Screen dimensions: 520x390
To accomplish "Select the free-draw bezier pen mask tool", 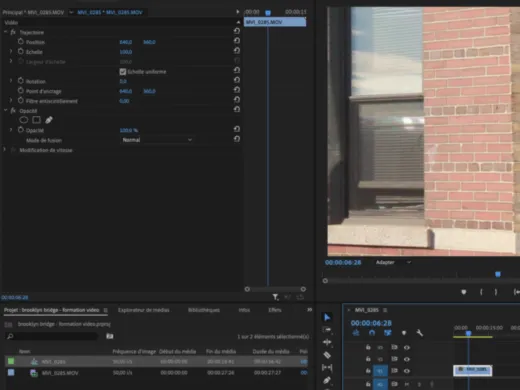I will point(49,120).
